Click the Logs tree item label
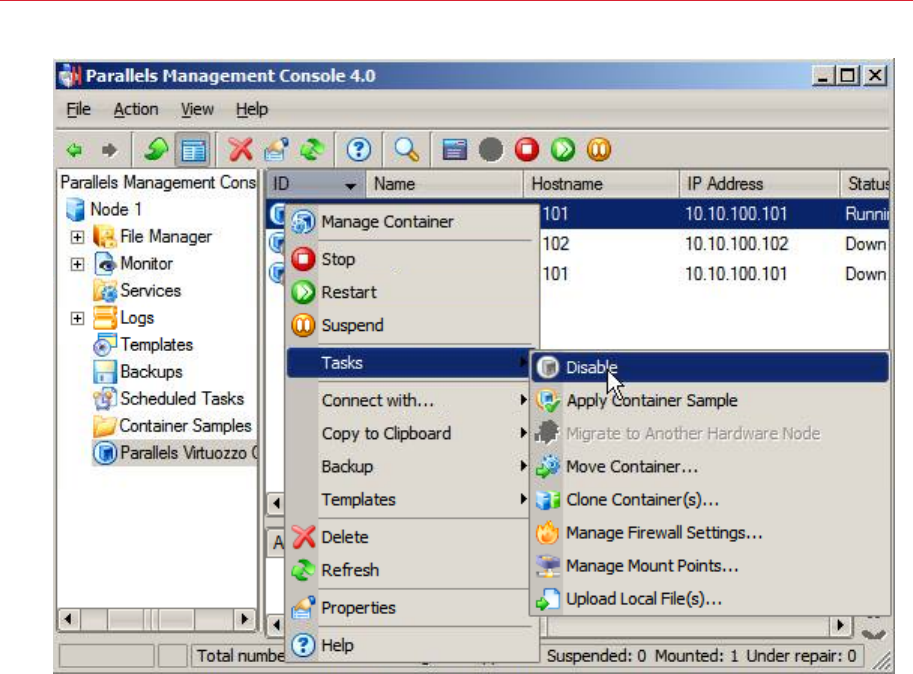Viewport: 913px width, 674px height. (x=137, y=318)
